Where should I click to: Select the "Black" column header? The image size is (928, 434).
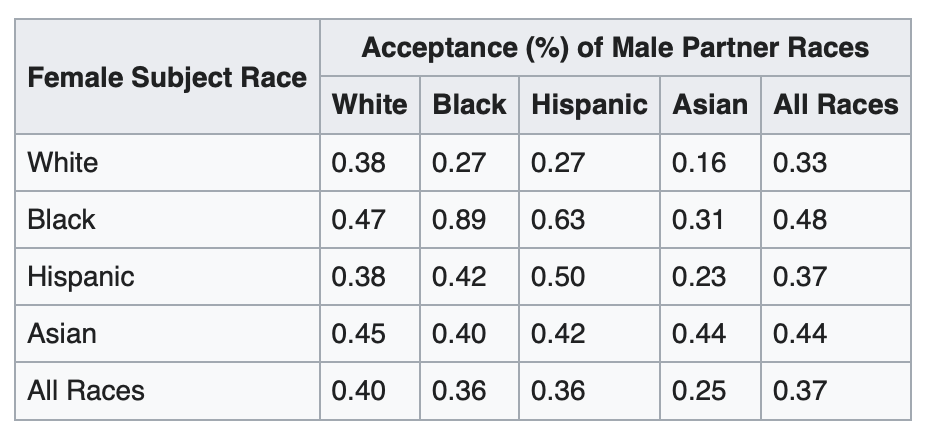[469, 105]
